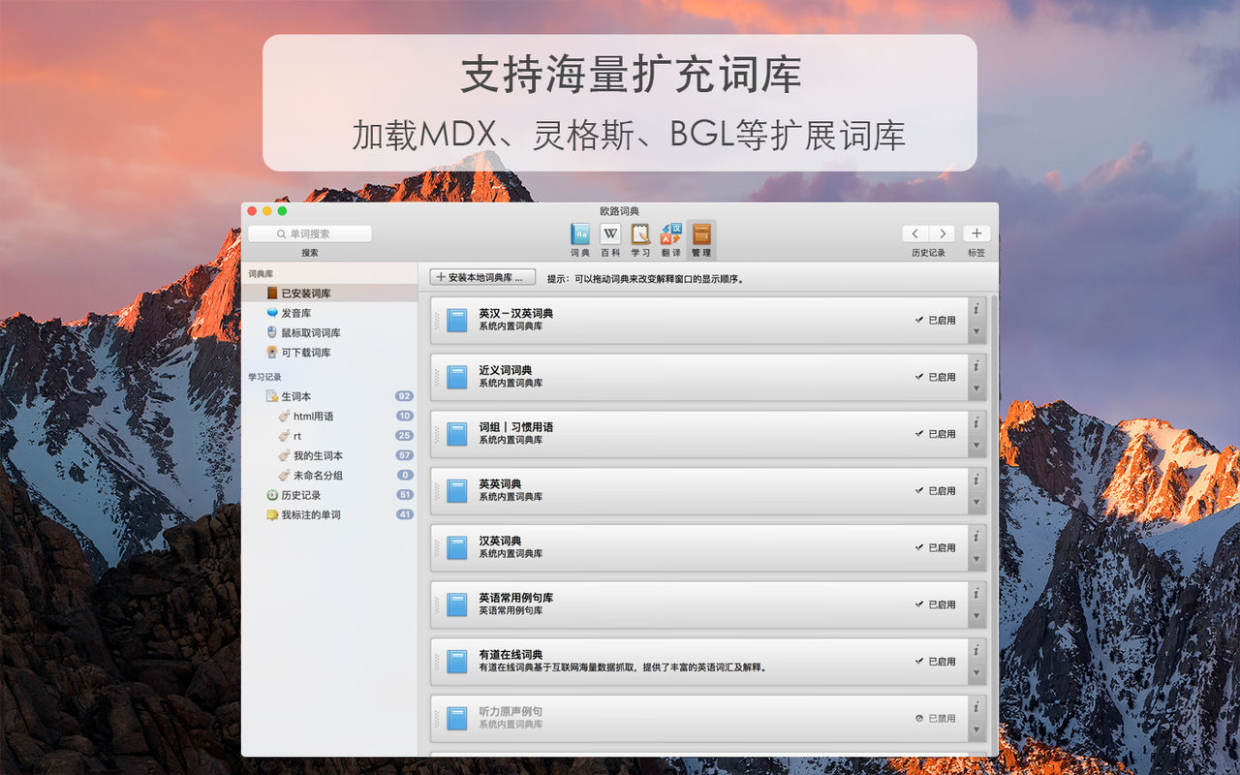Show info for 听力原声例句

[977, 707]
